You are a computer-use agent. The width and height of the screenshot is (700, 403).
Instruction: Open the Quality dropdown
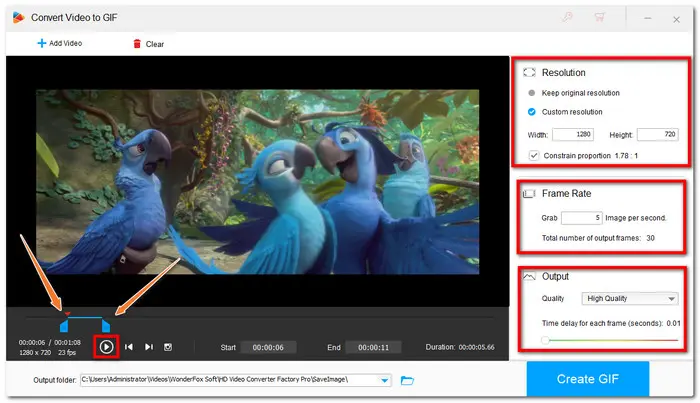629,299
